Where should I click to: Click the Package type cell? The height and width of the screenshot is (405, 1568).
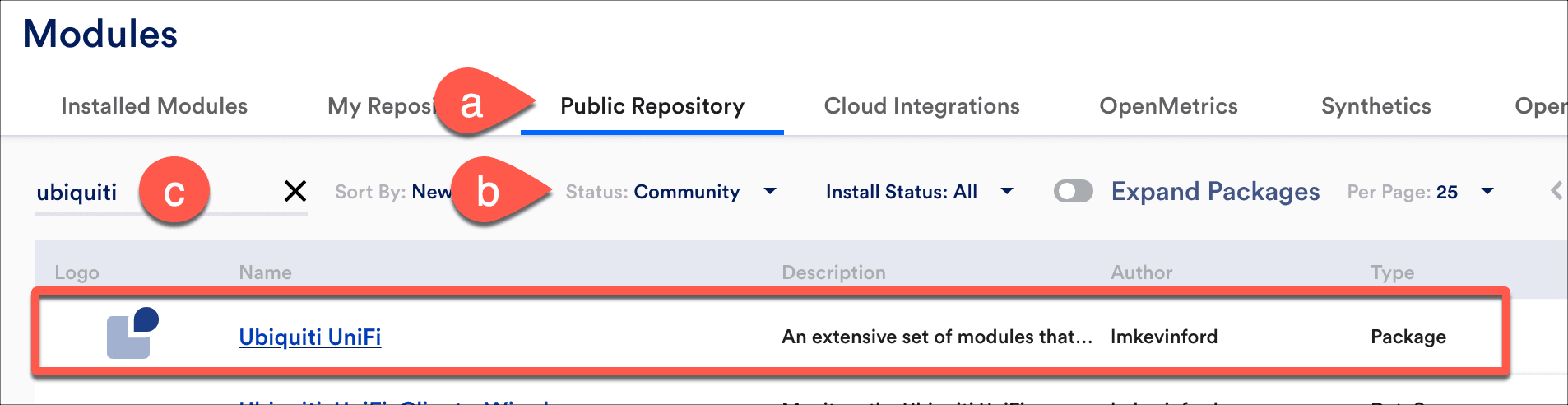(x=1408, y=337)
